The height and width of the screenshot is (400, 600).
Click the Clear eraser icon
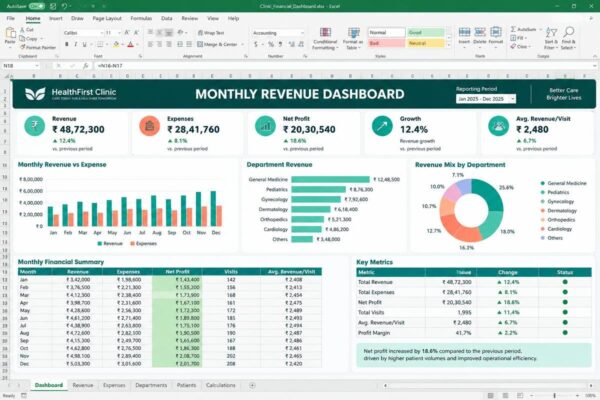[x=513, y=46]
